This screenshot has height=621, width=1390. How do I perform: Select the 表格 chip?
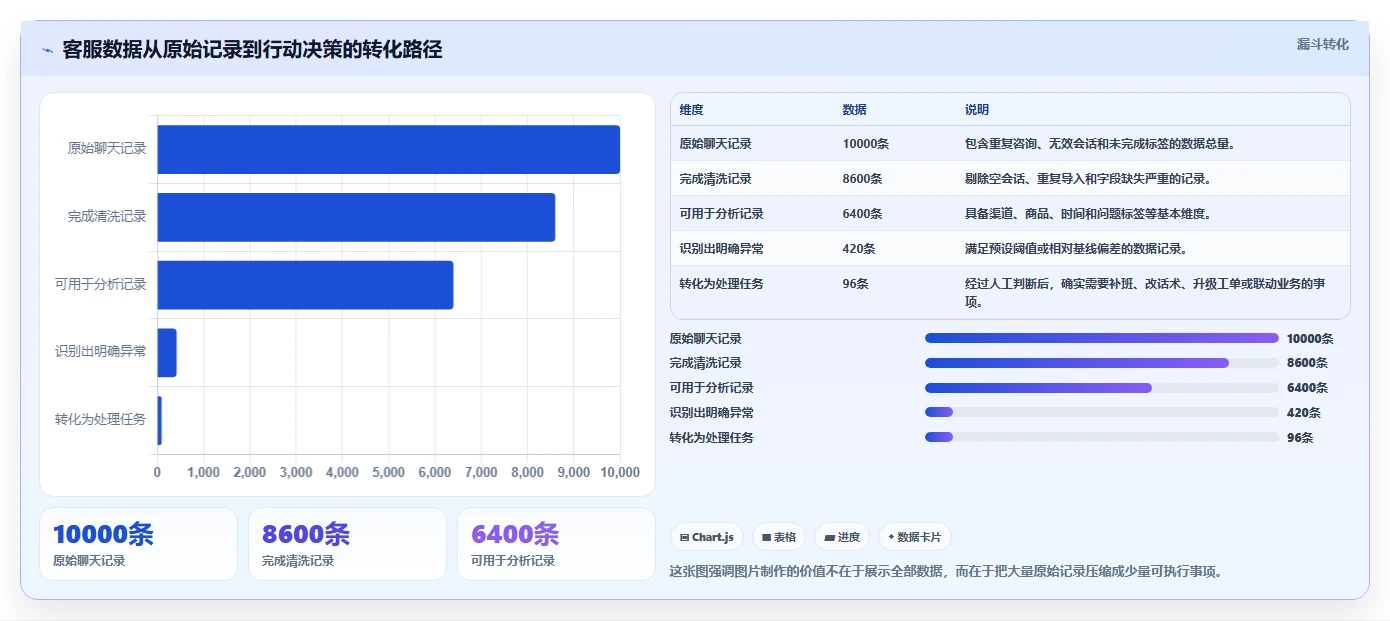[x=779, y=537]
